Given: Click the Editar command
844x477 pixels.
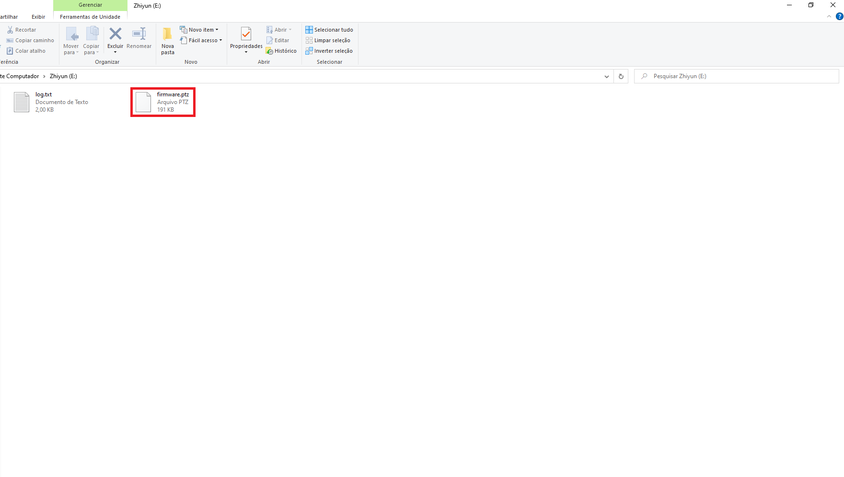Looking at the screenshot, I should [278, 40].
